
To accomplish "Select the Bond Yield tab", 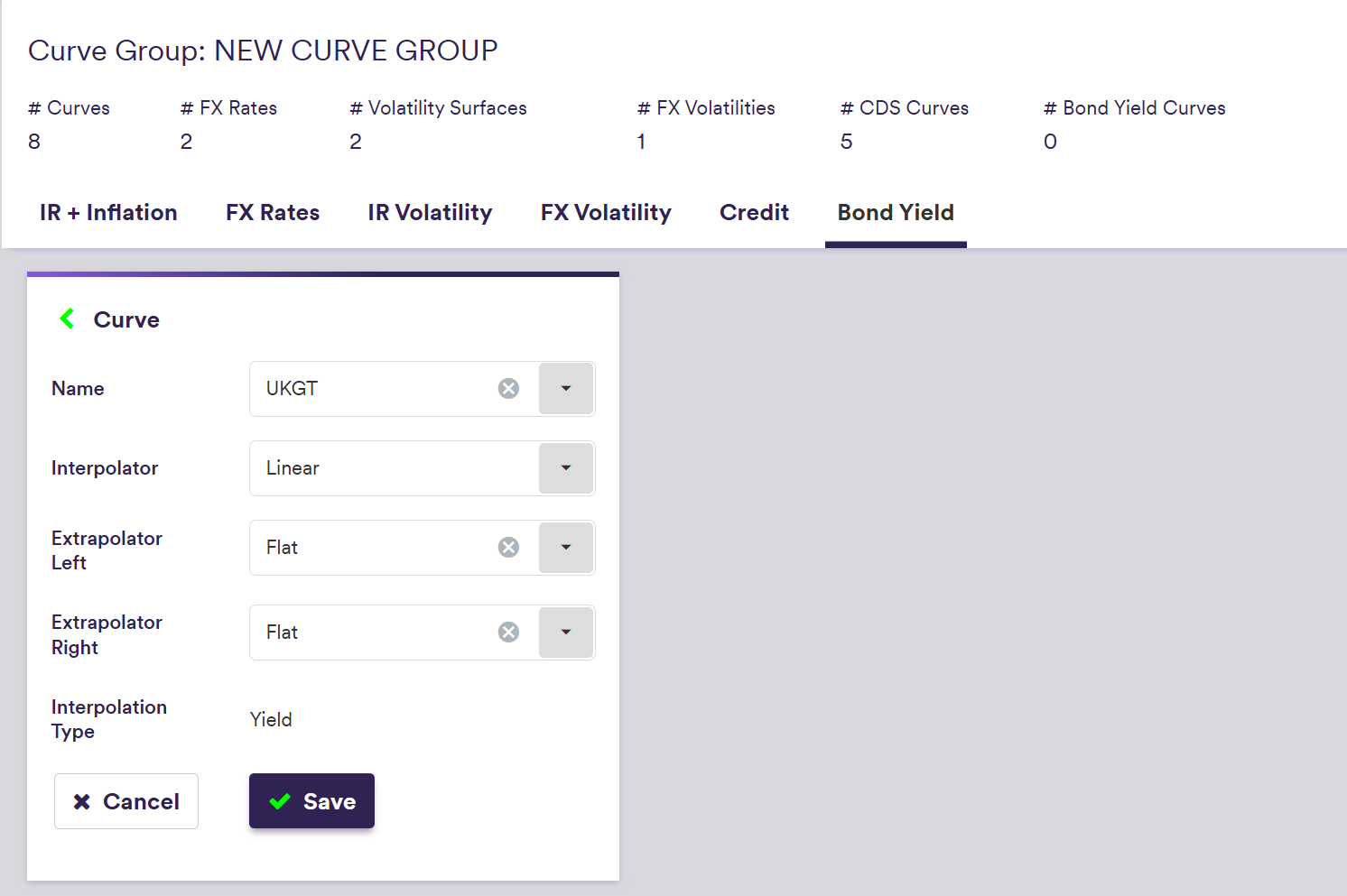I will [896, 213].
